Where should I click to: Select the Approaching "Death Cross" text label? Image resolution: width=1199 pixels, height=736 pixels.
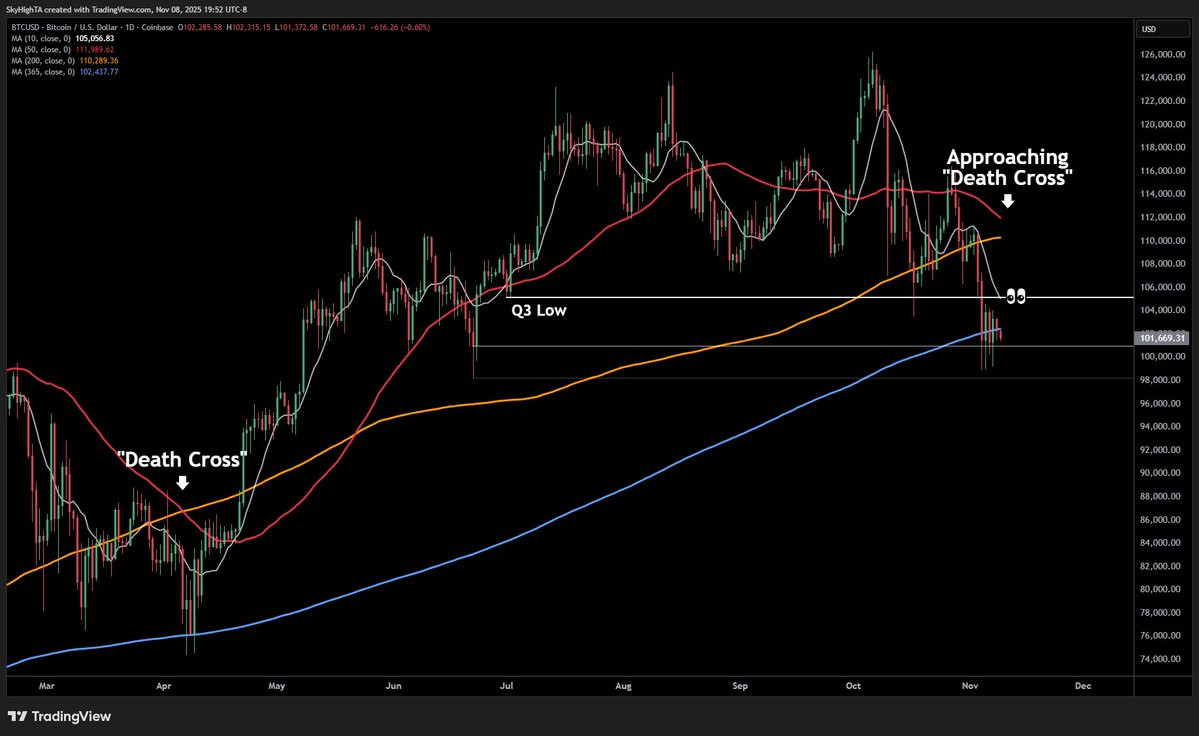pos(1008,167)
